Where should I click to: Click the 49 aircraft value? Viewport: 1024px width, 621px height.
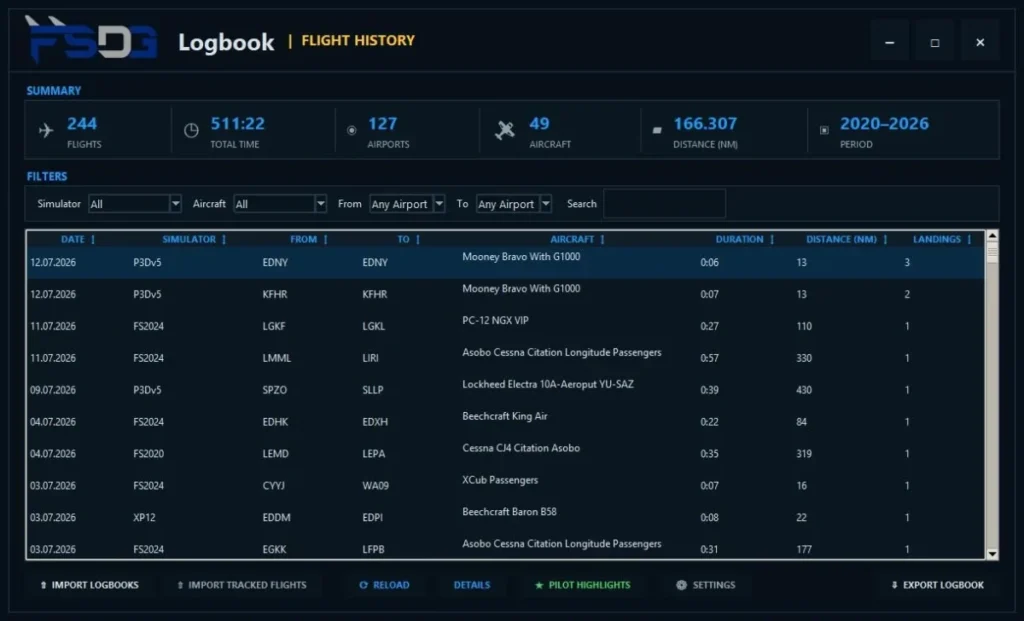(x=539, y=123)
